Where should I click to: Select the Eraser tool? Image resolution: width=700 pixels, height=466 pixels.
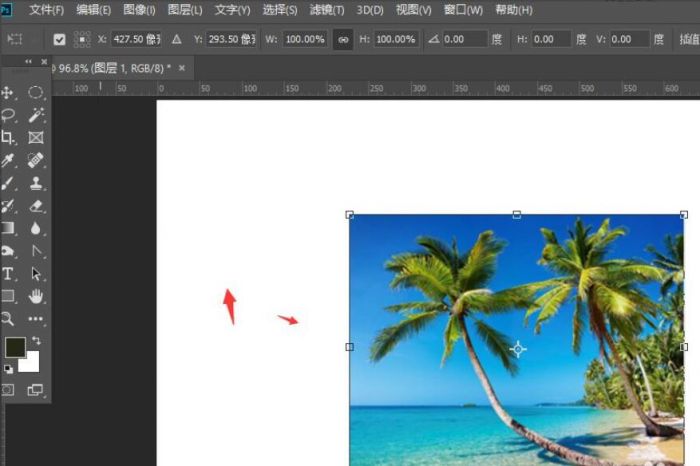click(36, 206)
